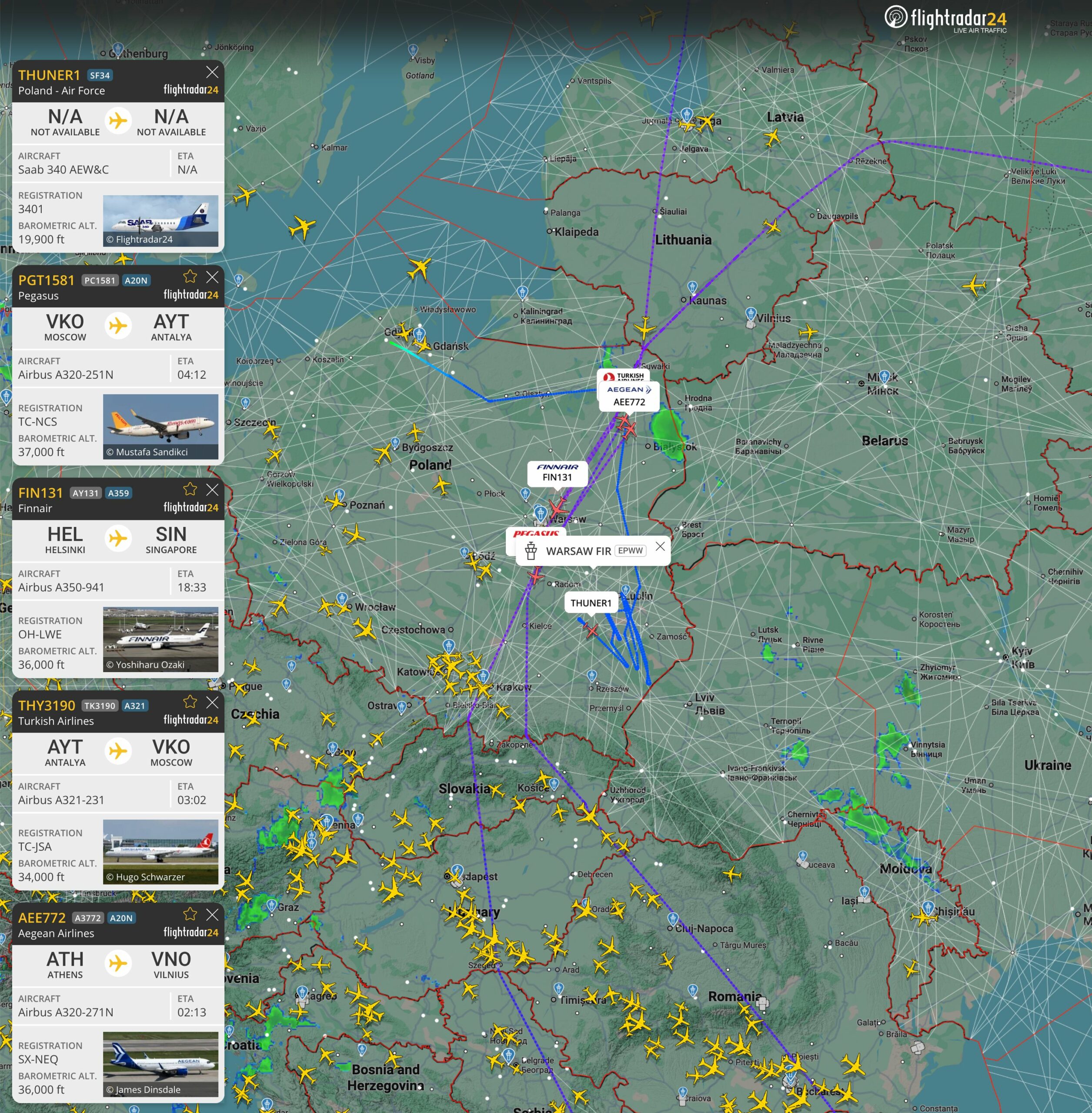
Task: Open Pegasus TC-NCS aircraft photo
Action: [x=160, y=426]
